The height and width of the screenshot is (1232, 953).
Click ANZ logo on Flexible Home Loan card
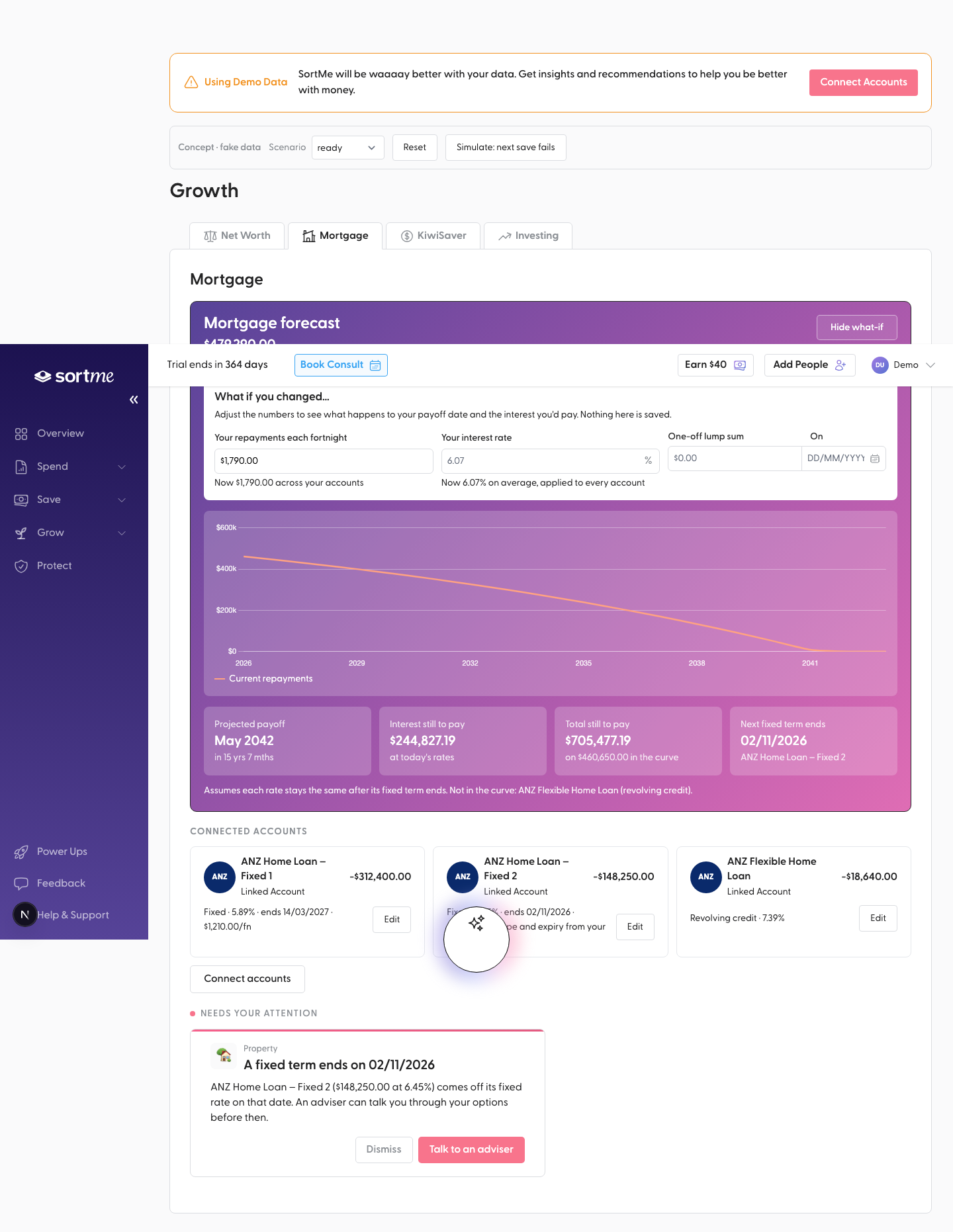(706, 877)
